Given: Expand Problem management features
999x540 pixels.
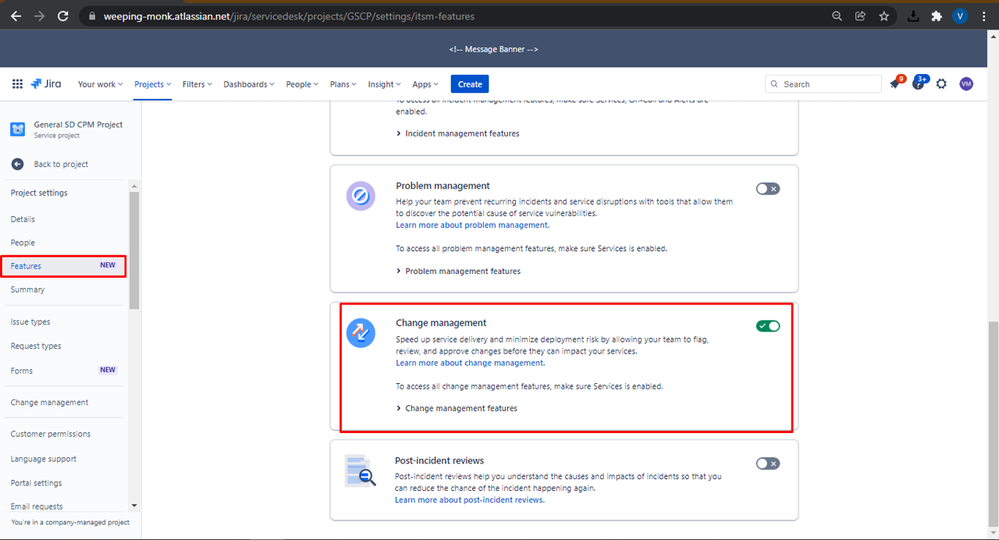Looking at the screenshot, I should click(x=458, y=271).
